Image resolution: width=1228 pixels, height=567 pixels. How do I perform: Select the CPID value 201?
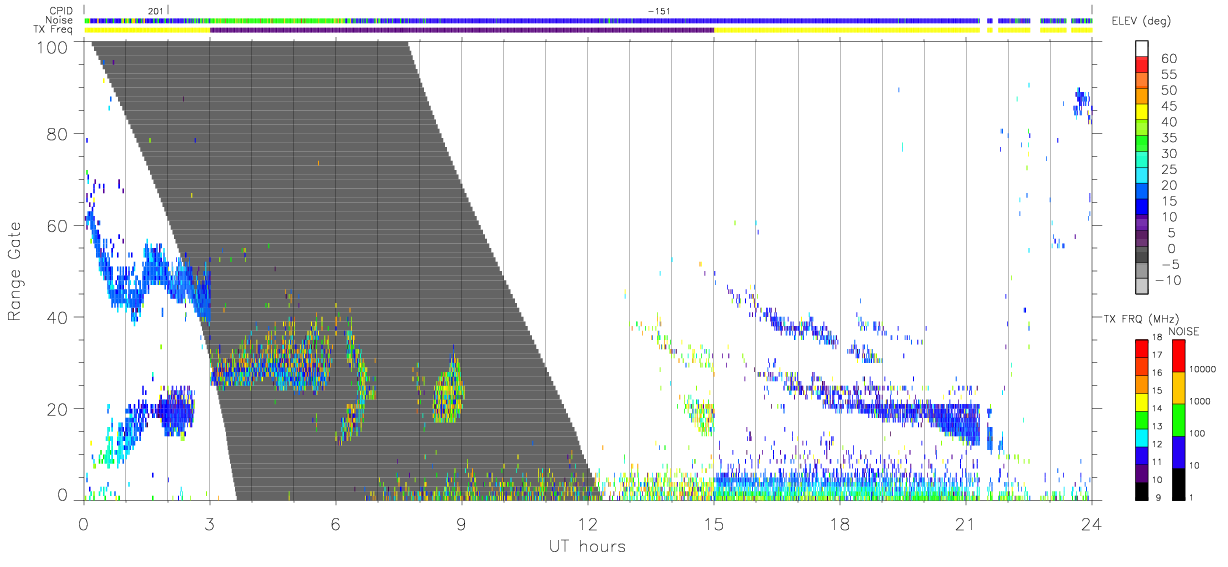[155, 10]
